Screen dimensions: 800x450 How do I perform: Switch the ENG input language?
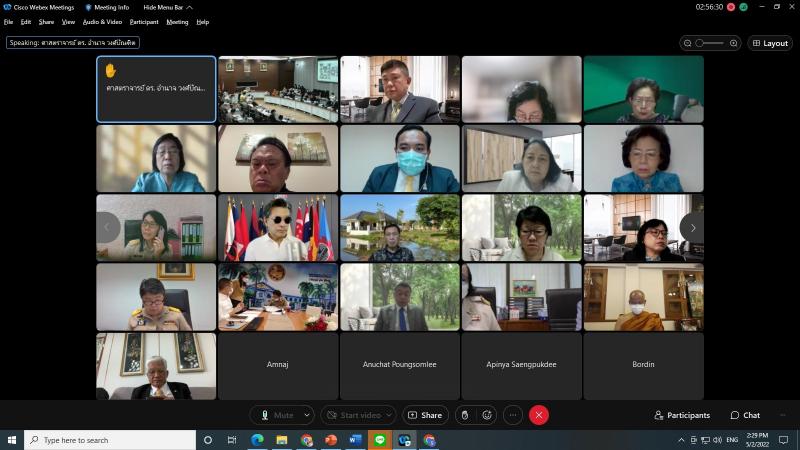tap(732, 440)
